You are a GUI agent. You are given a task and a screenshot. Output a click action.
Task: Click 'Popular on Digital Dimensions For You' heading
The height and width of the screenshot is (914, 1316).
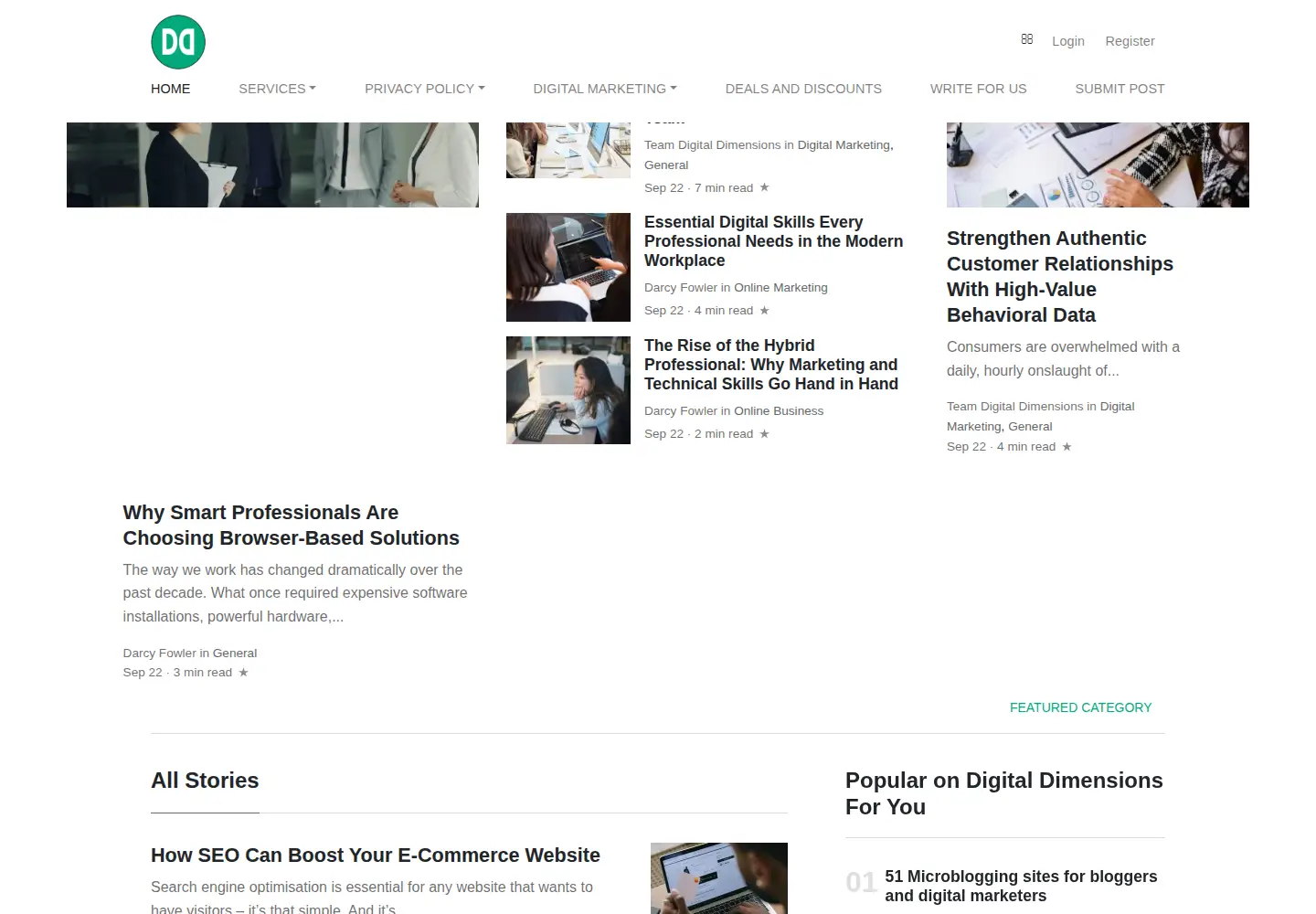(x=1004, y=793)
